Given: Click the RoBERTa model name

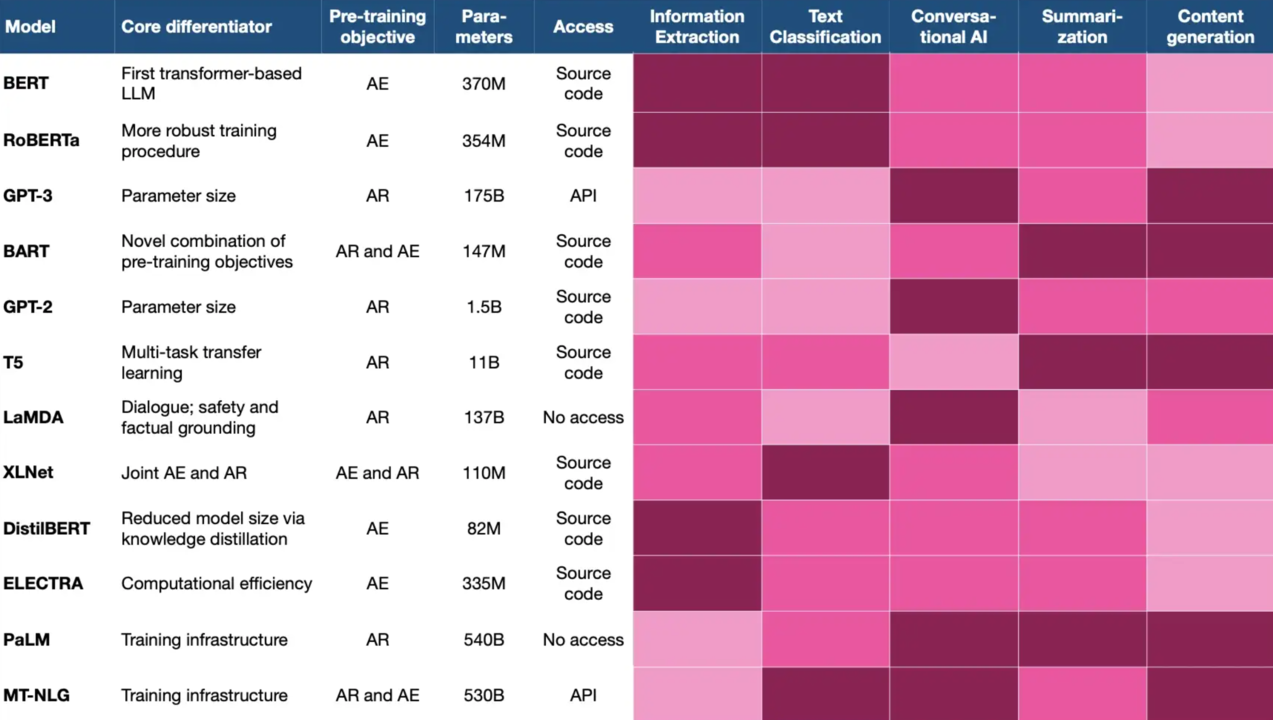Looking at the screenshot, I should (41, 140).
